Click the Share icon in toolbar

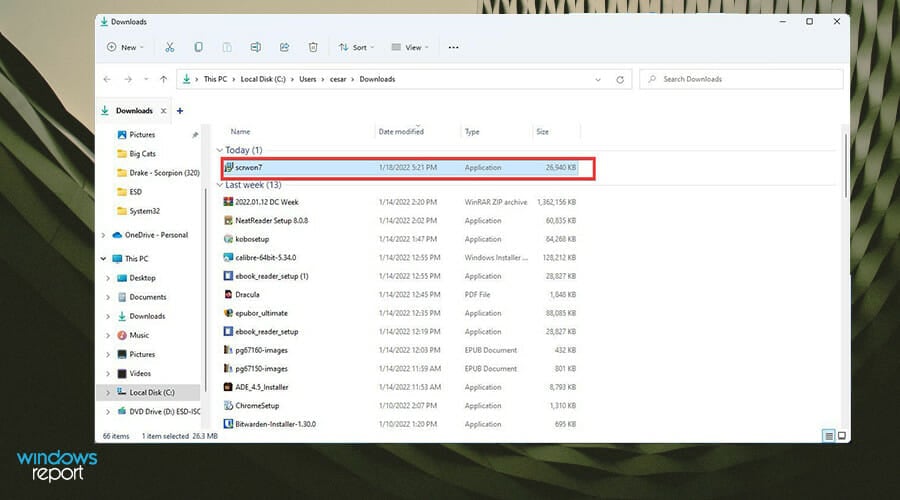pyautogui.click(x=285, y=47)
